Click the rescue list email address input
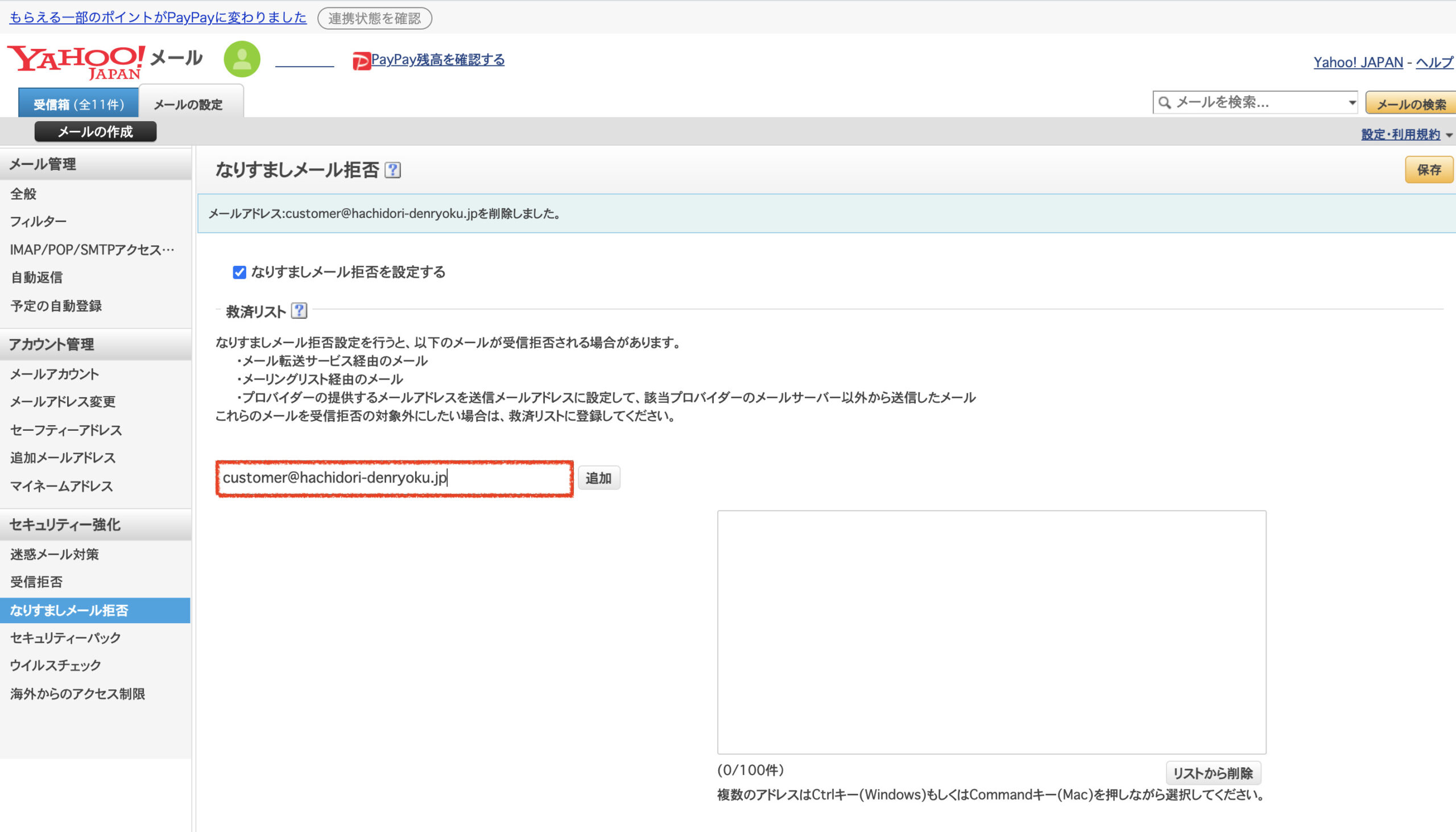 (395, 478)
